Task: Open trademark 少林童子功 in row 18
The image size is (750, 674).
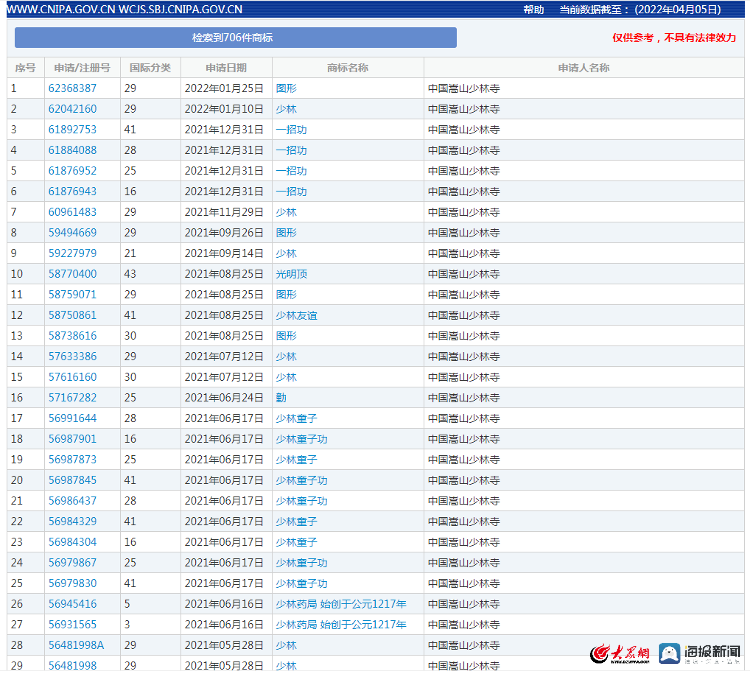Action: click(301, 439)
